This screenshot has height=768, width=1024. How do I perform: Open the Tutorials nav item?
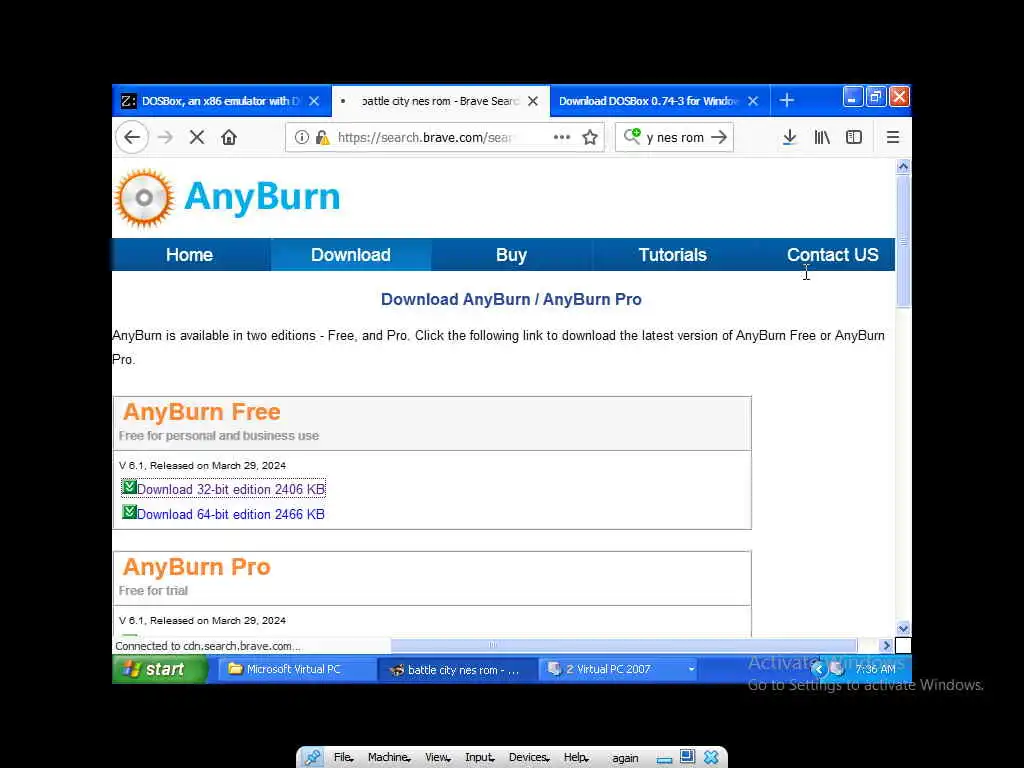(x=673, y=255)
